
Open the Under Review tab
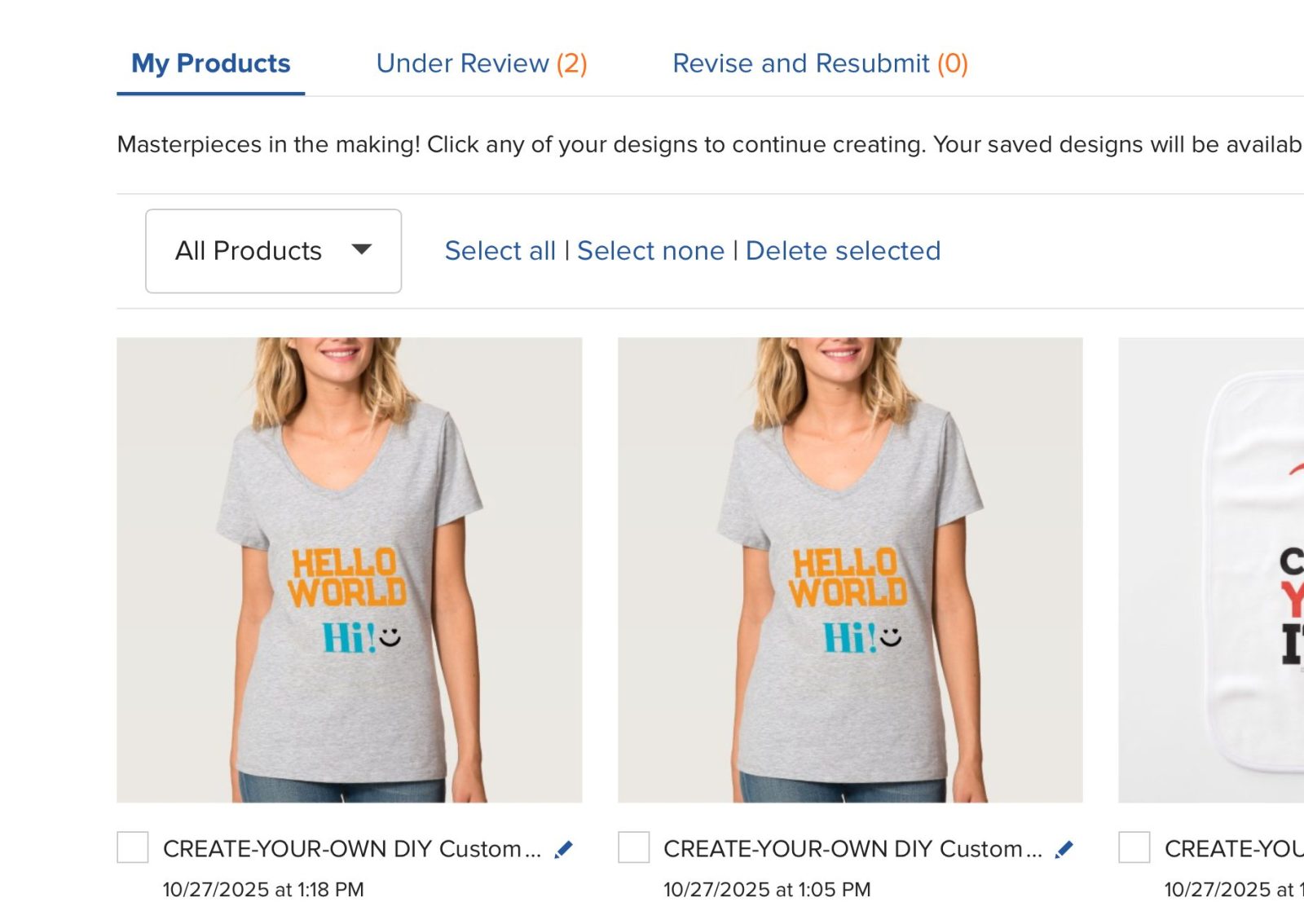(x=481, y=64)
